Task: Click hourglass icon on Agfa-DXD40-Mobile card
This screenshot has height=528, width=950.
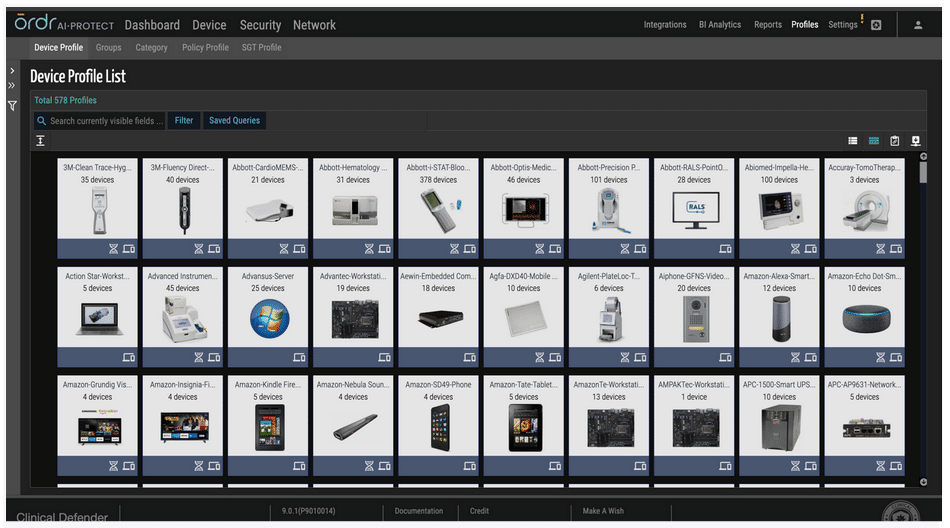Action: 539,357
